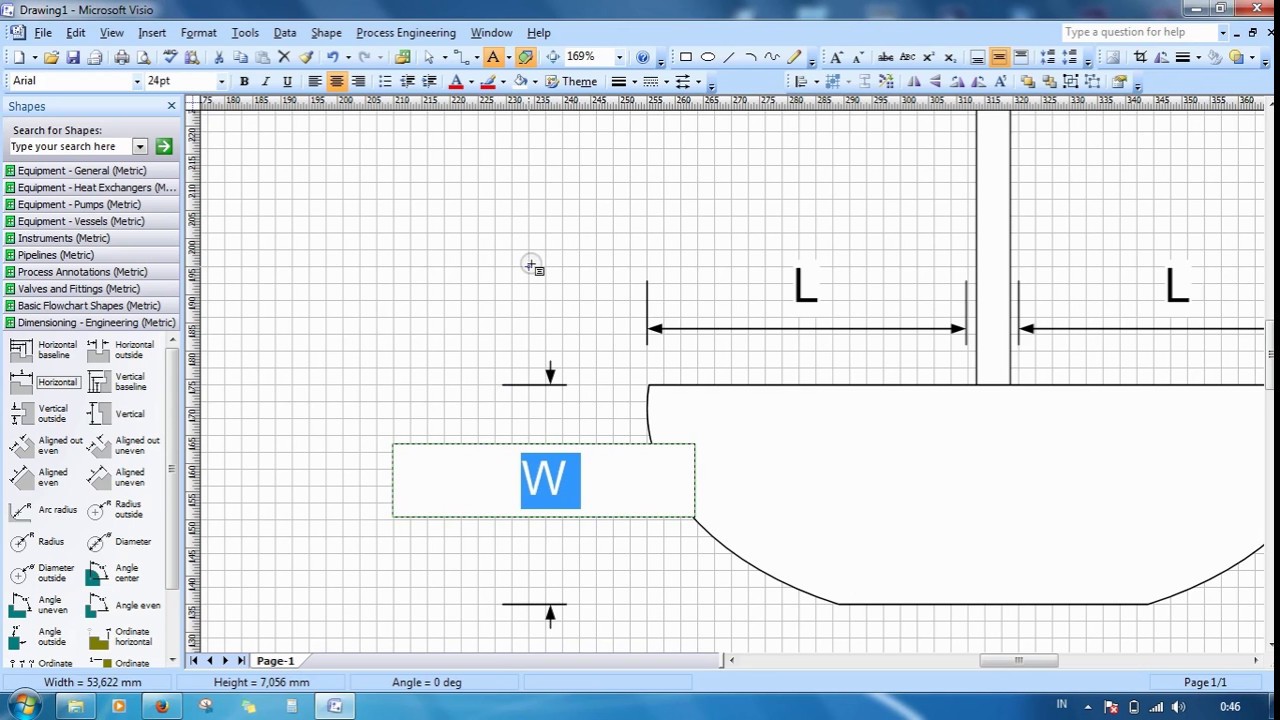The height and width of the screenshot is (720, 1280).
Task: Open the 169% zoom level dropdown
Action: click(619, 57)
